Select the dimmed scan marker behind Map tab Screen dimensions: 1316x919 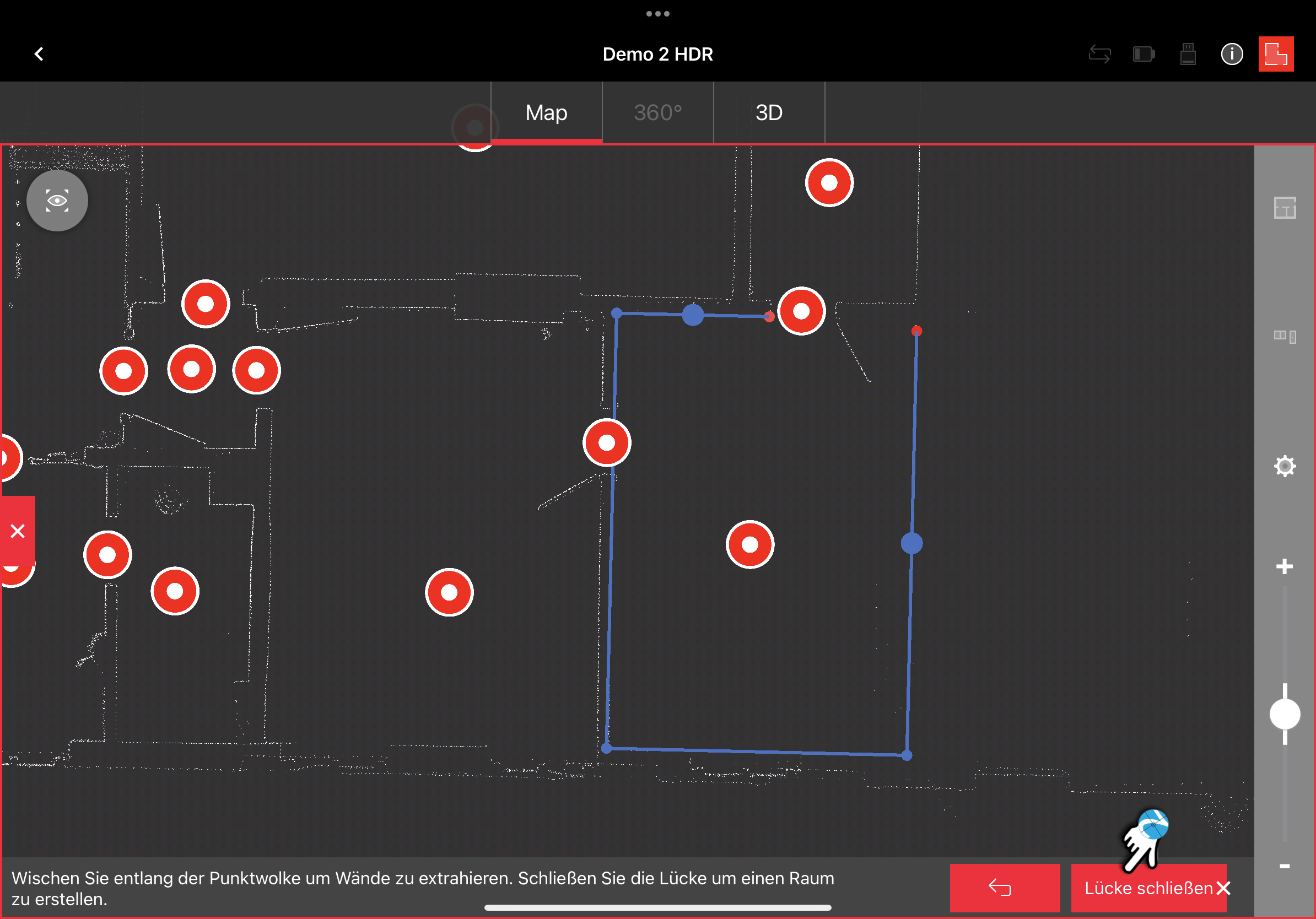tap(474, 127)
